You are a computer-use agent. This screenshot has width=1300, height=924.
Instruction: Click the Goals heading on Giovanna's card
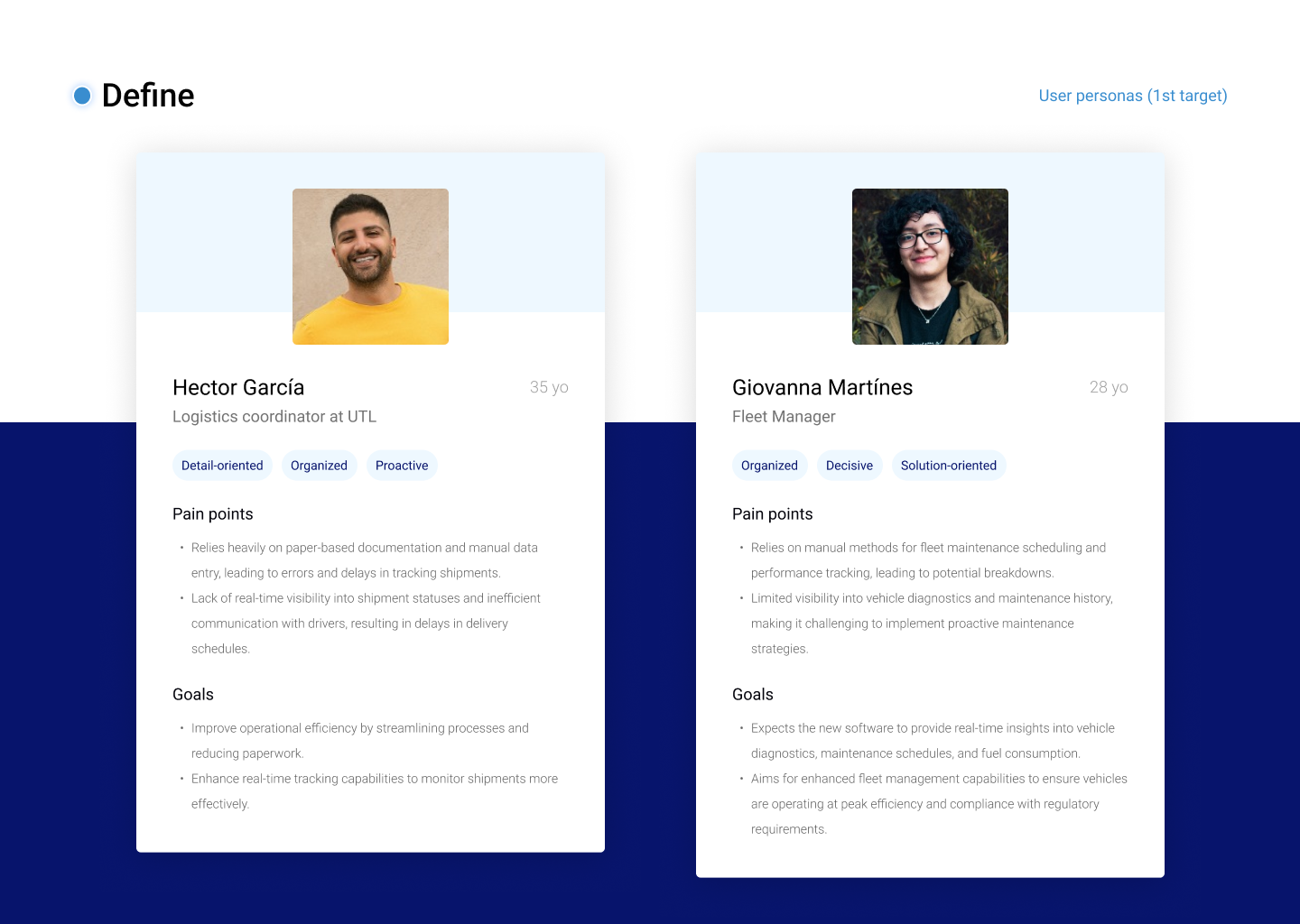click(x=753, y=695)
